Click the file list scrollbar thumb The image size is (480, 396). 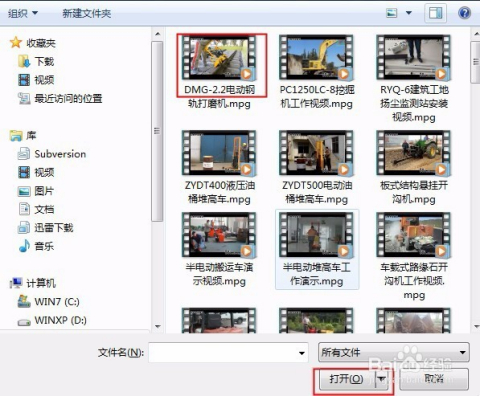476,62
